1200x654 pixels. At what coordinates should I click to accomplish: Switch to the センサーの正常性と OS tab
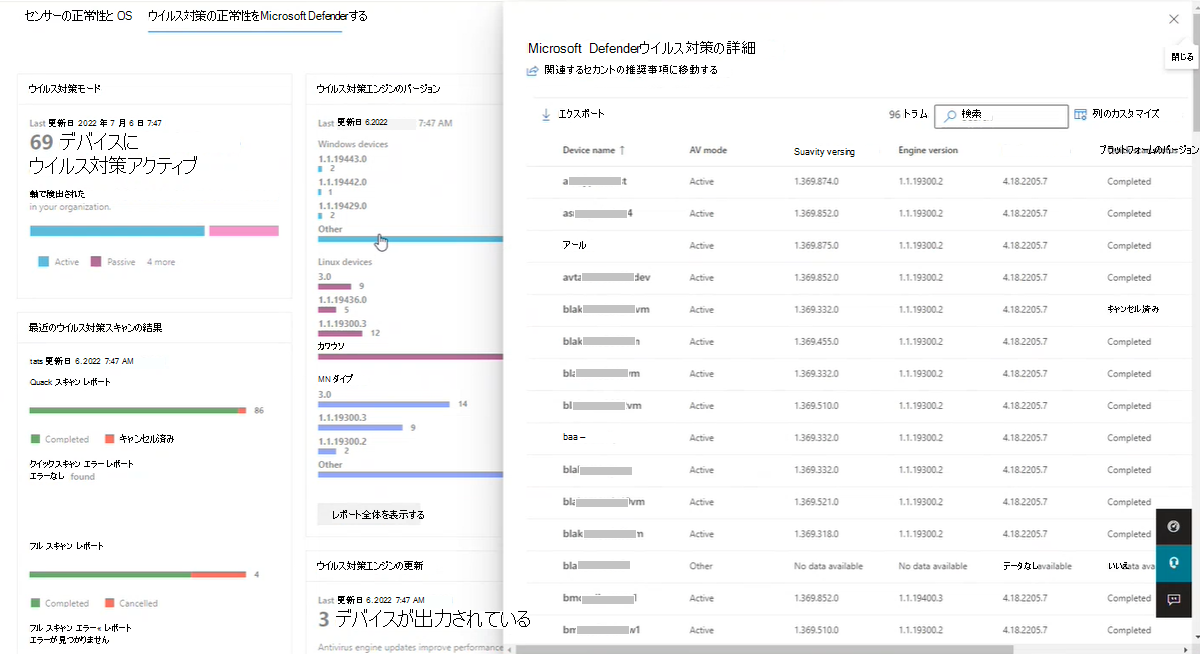pos(78,17)
